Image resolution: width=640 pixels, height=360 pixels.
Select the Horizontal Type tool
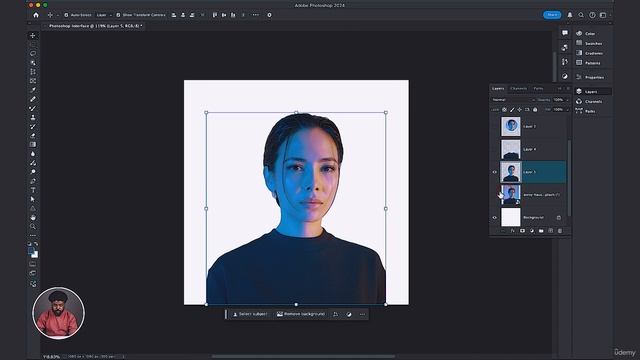(x=33, y=190)
